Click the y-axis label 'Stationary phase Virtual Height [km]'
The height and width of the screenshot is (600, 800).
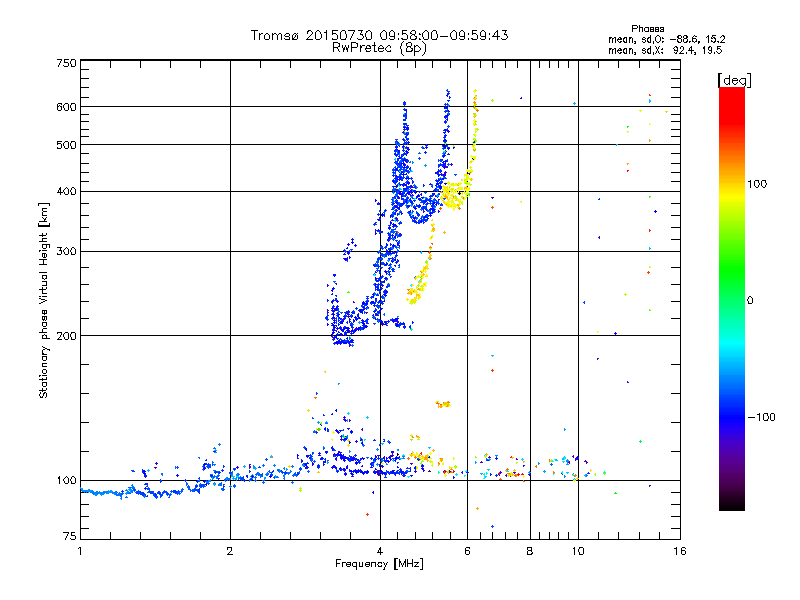click(44, 300)
